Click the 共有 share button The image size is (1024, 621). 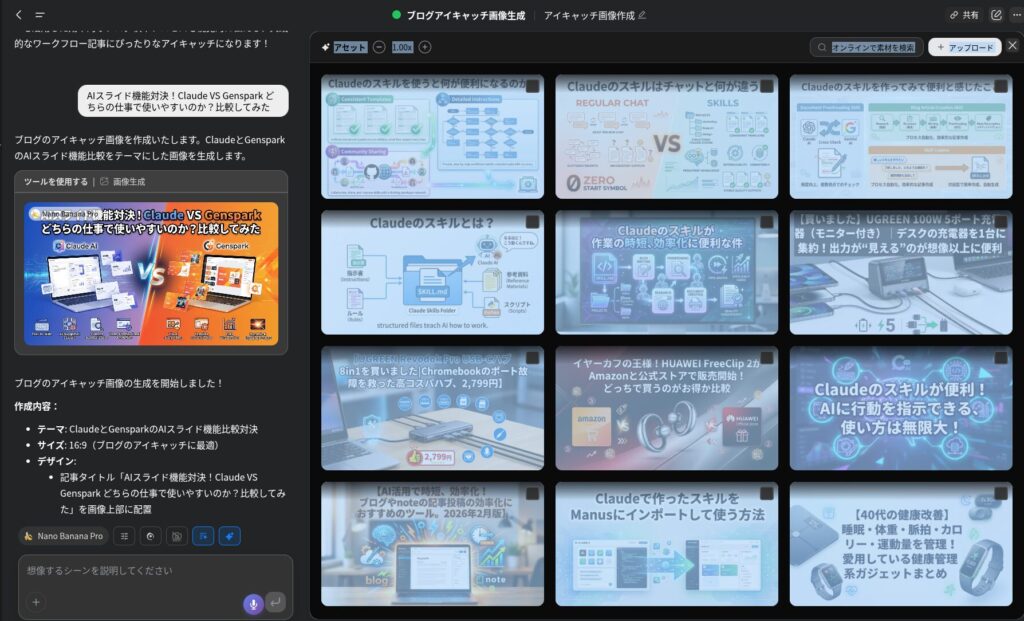(964, 15)
